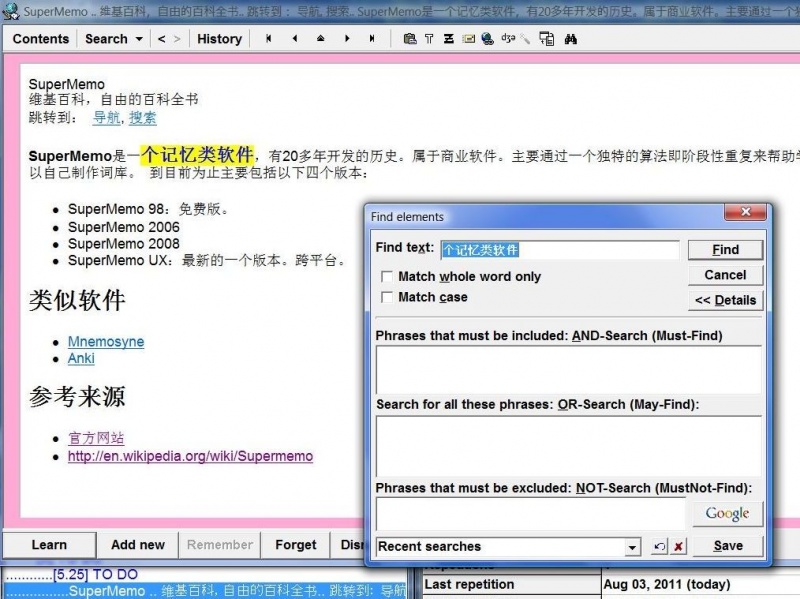Open the Anki link
The height and width of the screenshot is (599, 800).
[x=81, y=358]
